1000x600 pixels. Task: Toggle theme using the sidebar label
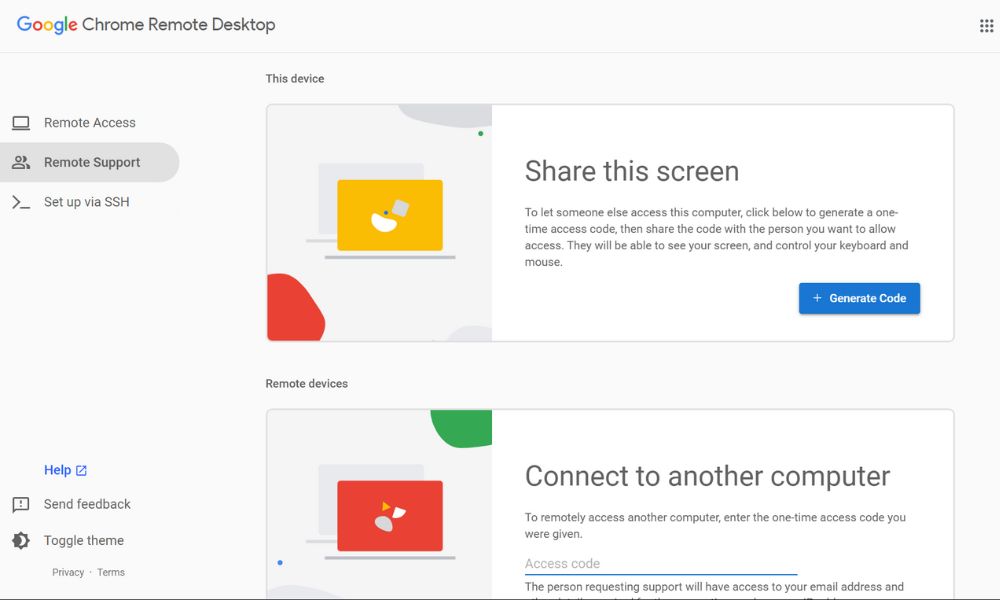[x=84, y=541]
